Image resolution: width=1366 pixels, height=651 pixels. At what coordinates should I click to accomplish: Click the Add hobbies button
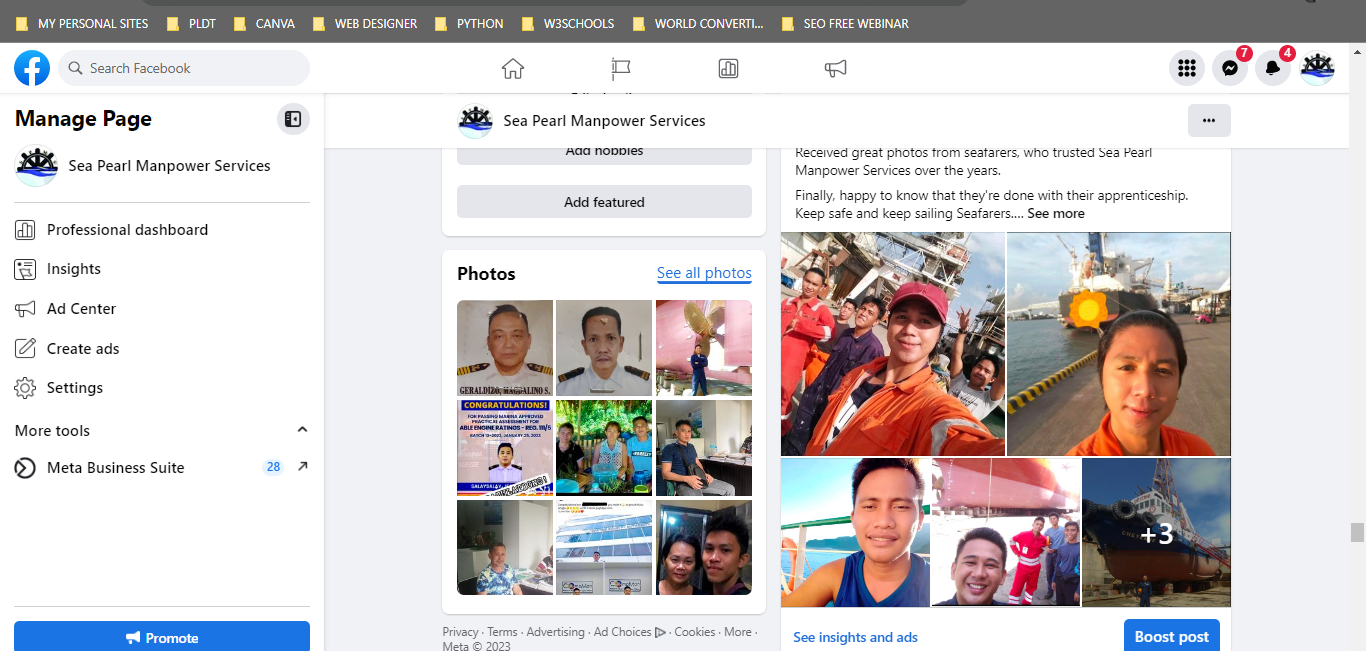coord(604,154)
